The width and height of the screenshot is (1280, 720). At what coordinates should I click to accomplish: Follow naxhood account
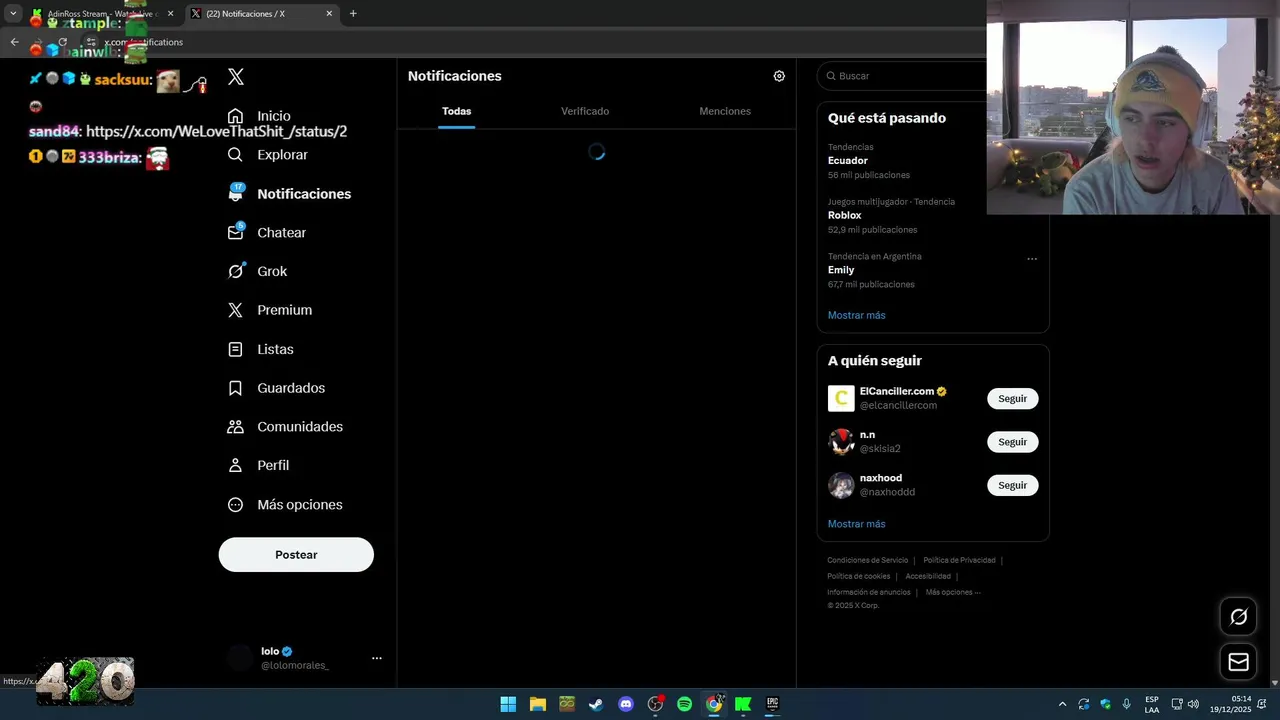tap(1012, 485)
